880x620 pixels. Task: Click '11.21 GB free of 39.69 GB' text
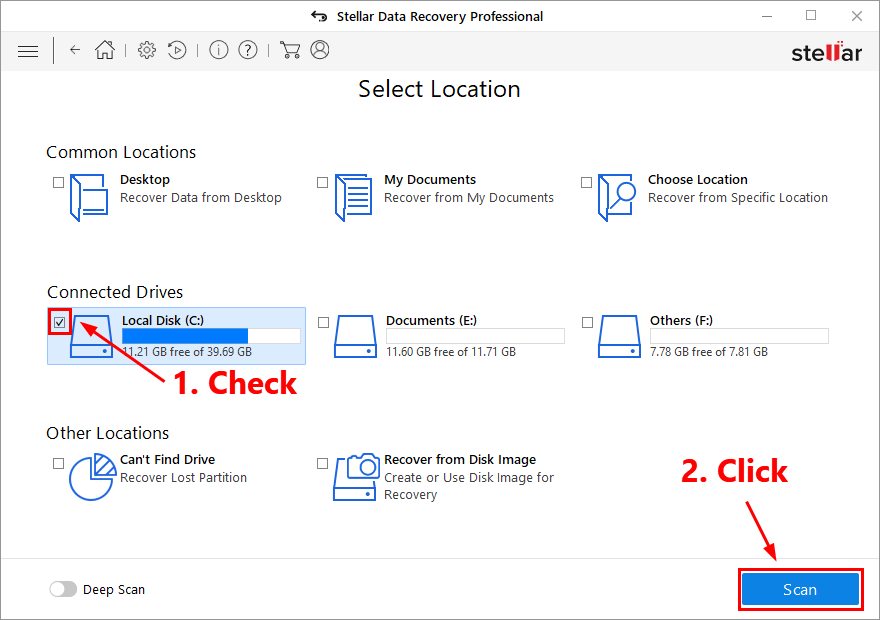(187, 352)
